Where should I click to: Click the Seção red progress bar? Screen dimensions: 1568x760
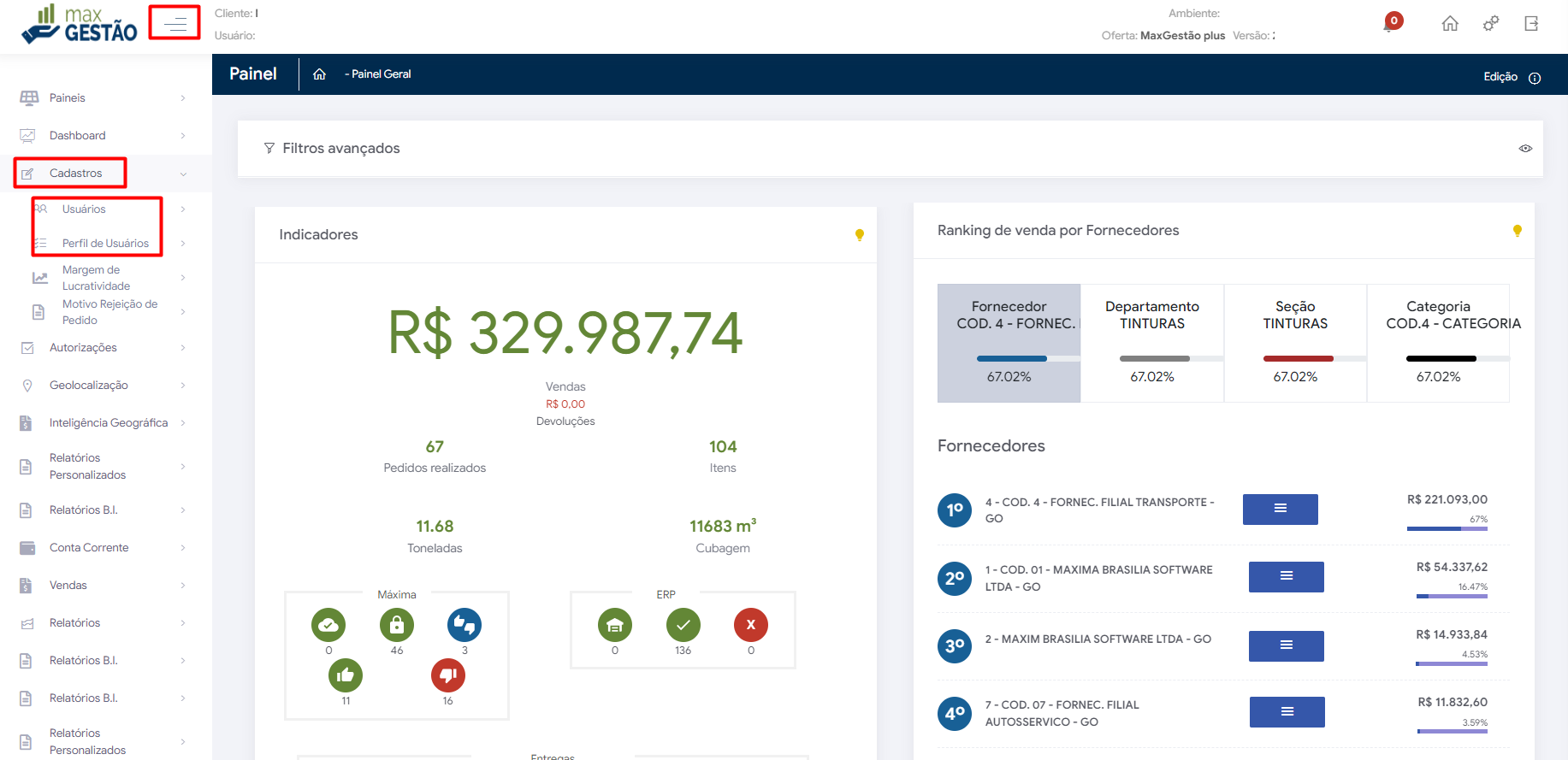coord(1298,358)
